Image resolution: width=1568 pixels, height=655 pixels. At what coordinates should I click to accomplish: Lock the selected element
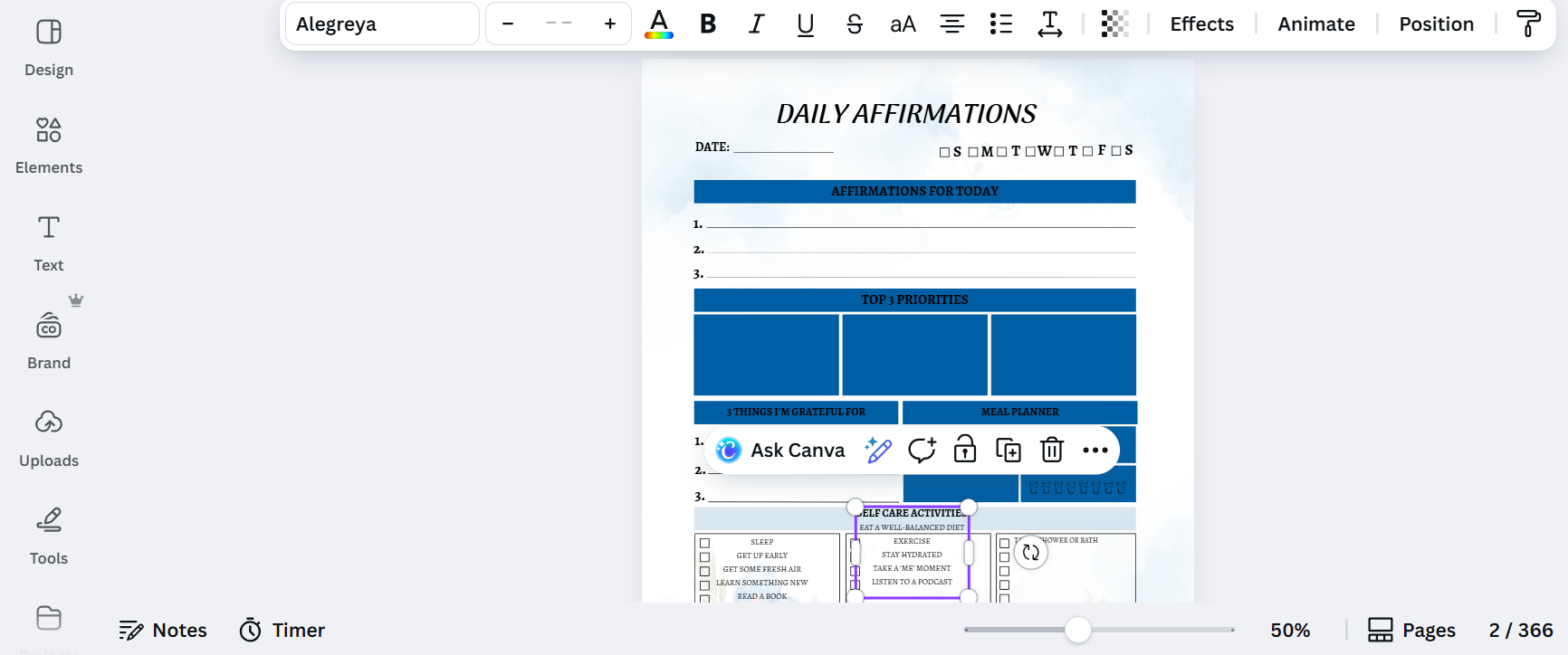coord(964,450)
